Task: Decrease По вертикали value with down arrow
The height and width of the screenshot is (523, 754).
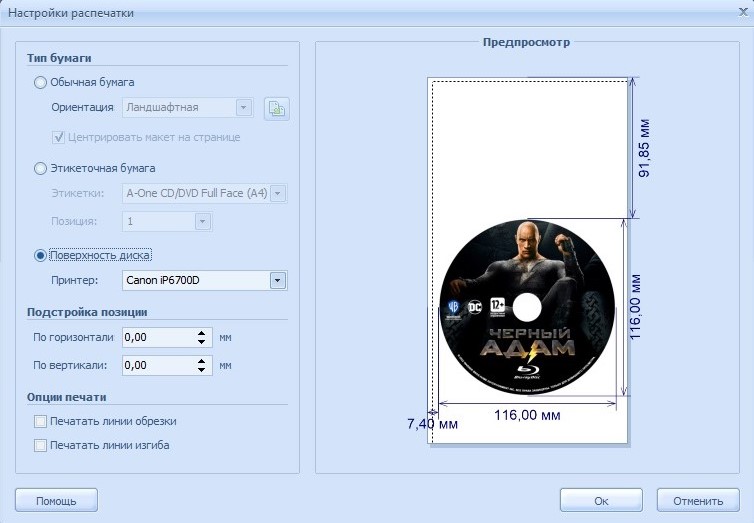Action: [x=201, y=370]
